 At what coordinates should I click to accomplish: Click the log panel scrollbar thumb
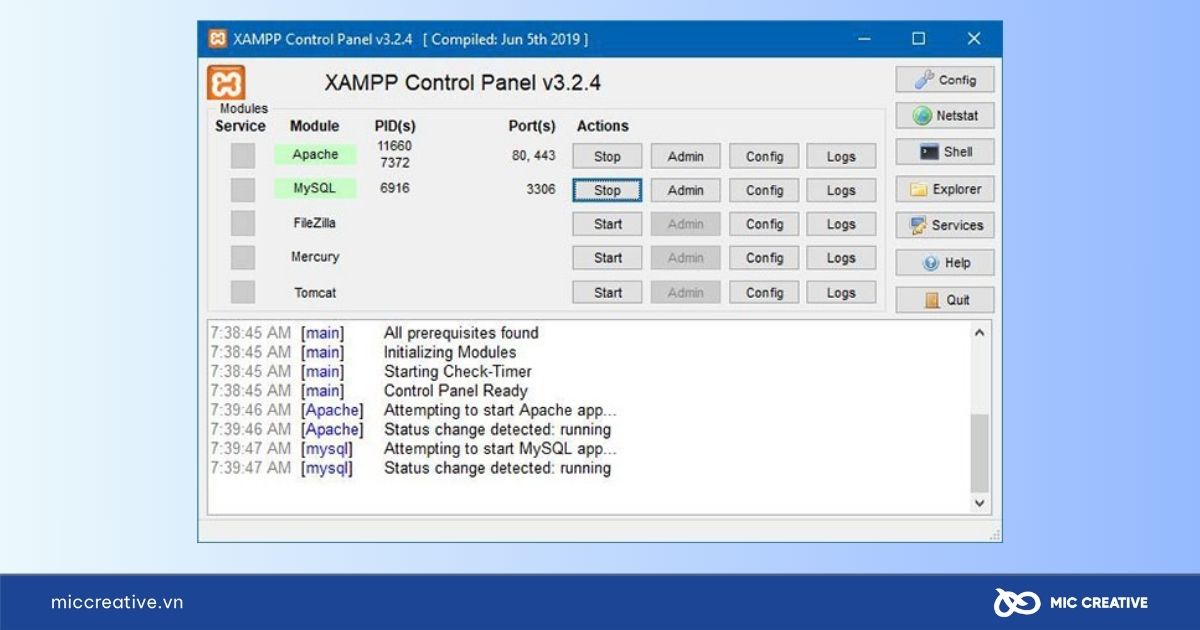pyautogui.click(x=979, y=452)
